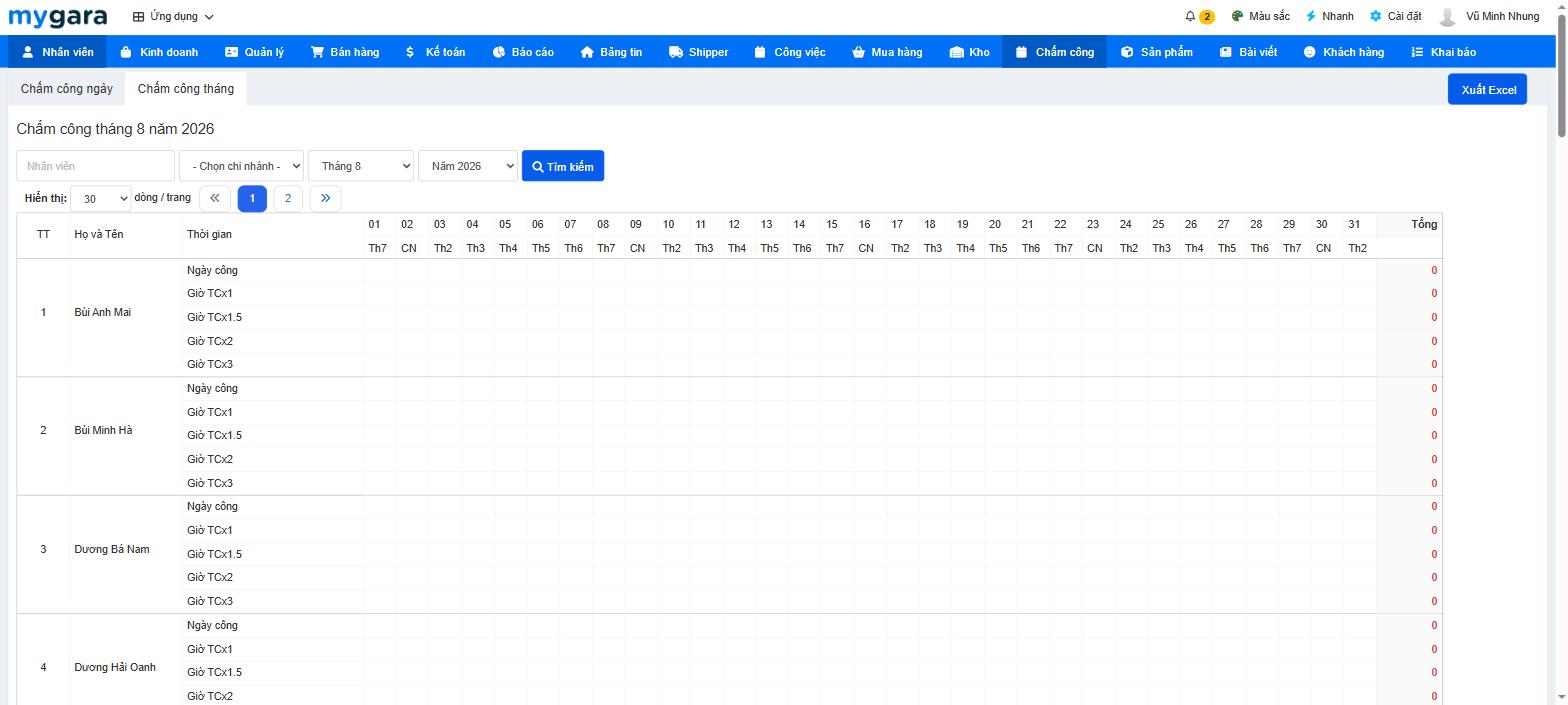Click the Mua hàng basket icon
Viewport: 1568px width, 705px height.
pos(858,52)
